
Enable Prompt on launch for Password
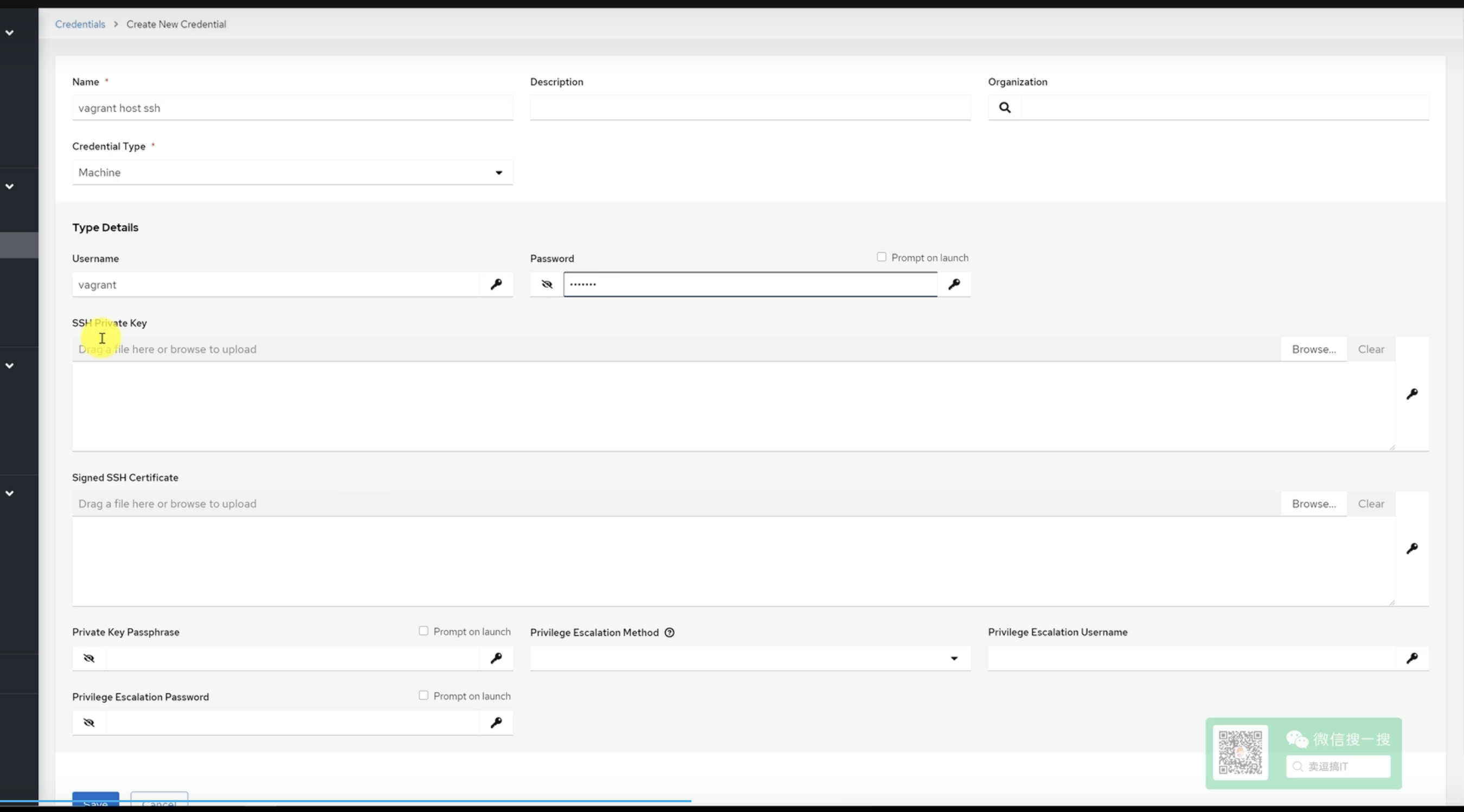882,257
